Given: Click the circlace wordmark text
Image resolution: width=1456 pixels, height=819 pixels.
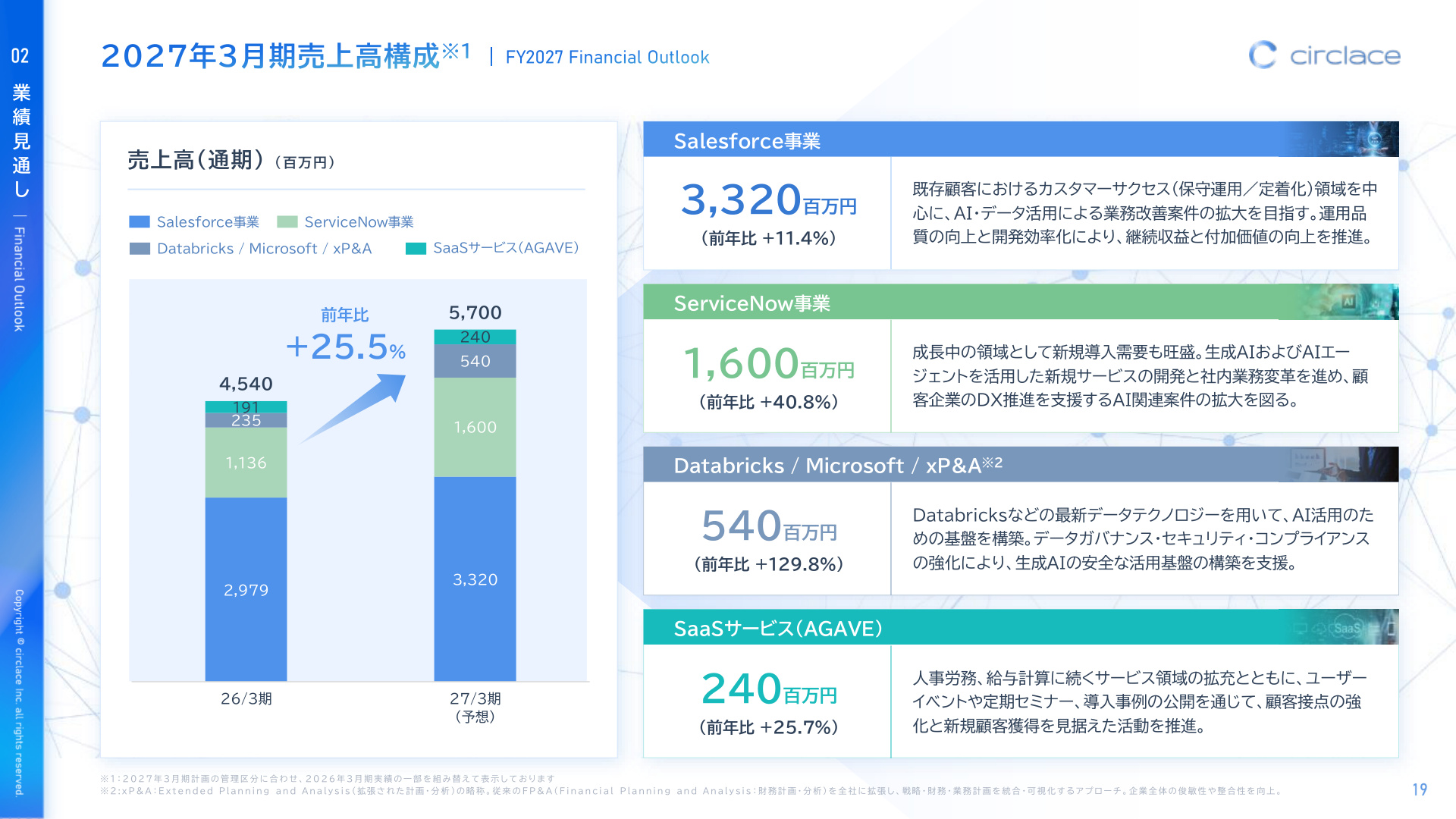Looking at the screenshot, I should 1345,55.
